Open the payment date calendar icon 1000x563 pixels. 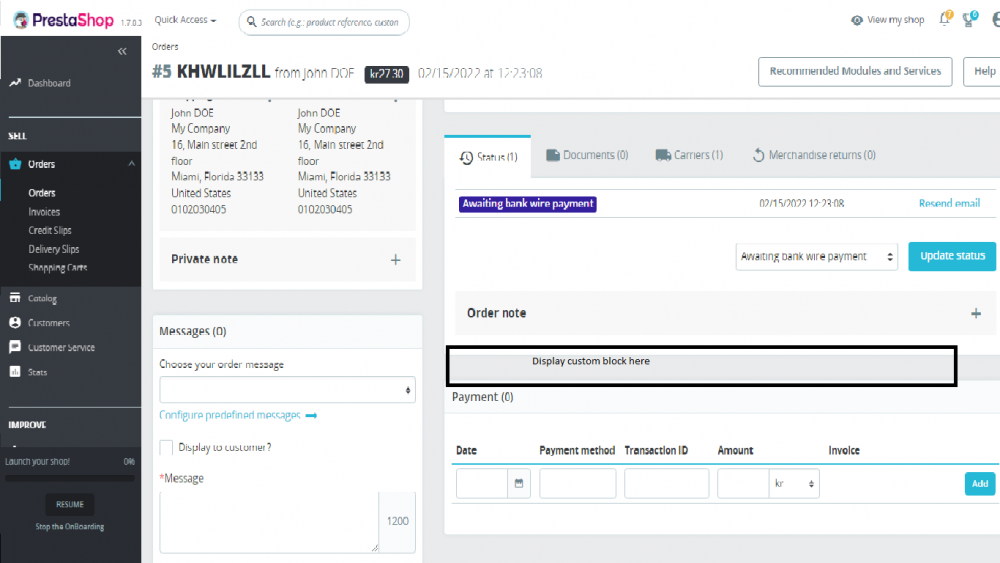pyautogui.click(x=518, y=483)
